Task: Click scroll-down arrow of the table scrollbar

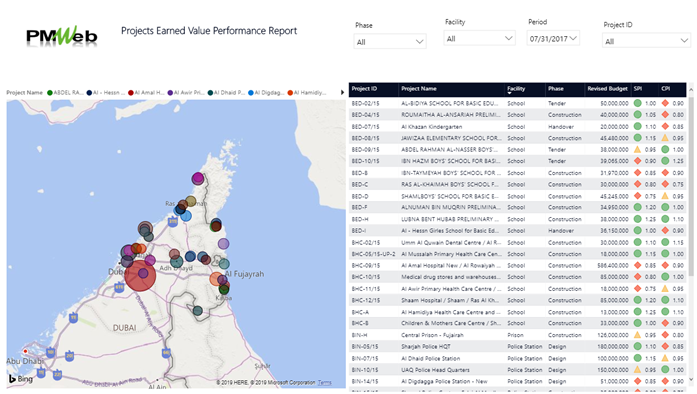Action: pyautogui.click(x=691, y=379)
